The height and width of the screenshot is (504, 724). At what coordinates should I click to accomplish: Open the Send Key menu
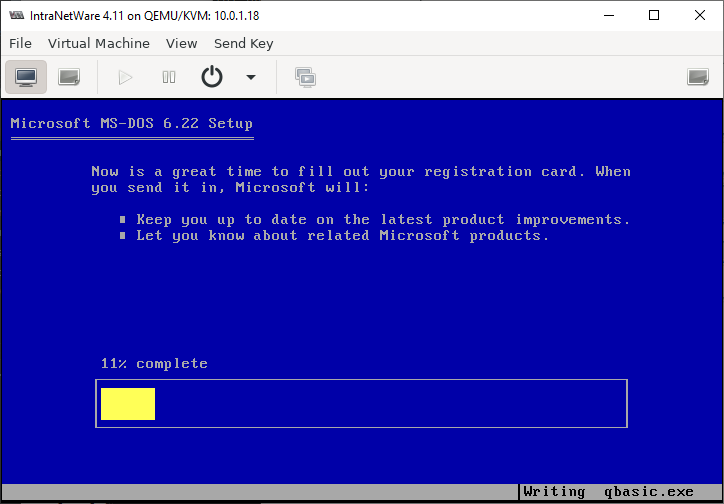click(x=243, y=43)
